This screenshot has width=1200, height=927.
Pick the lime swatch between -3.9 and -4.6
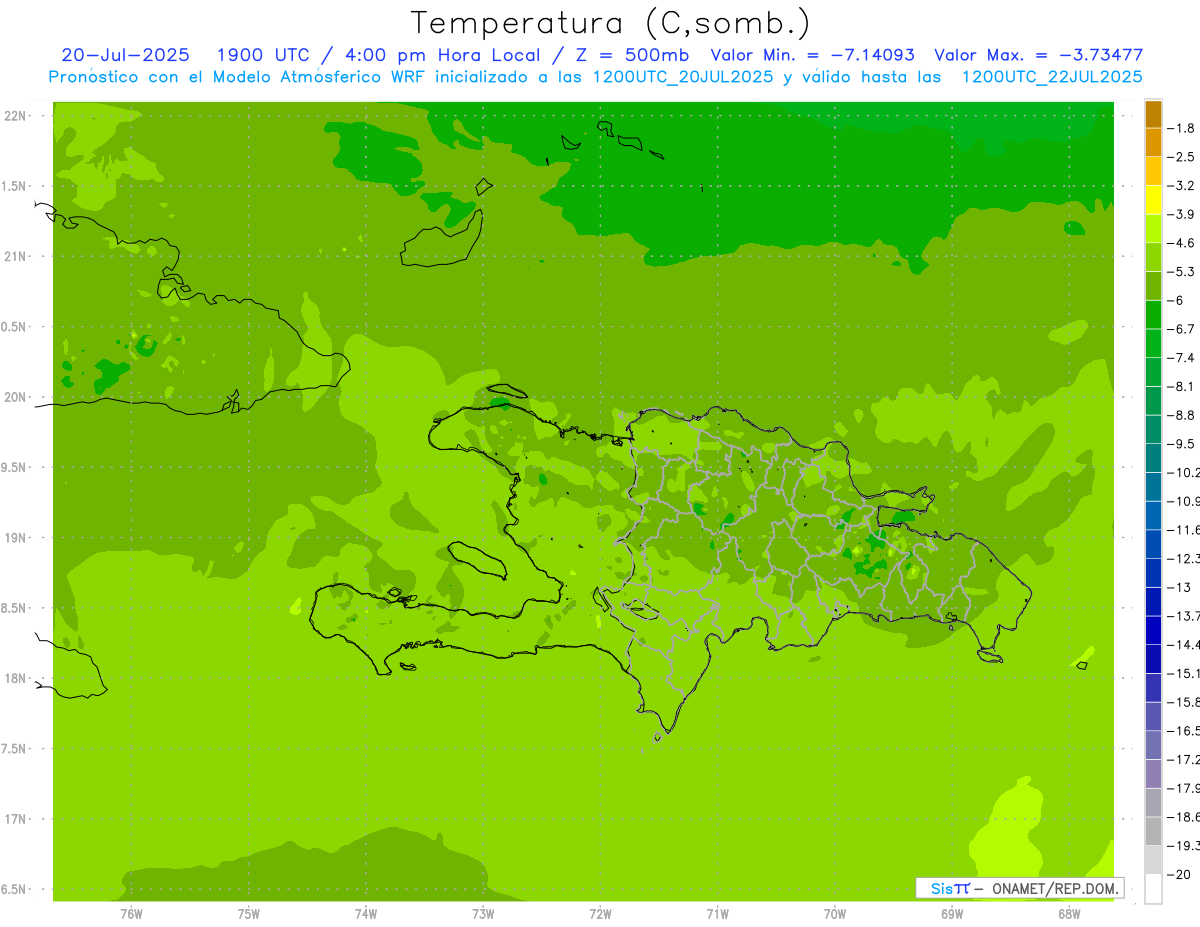point(1153,229)
